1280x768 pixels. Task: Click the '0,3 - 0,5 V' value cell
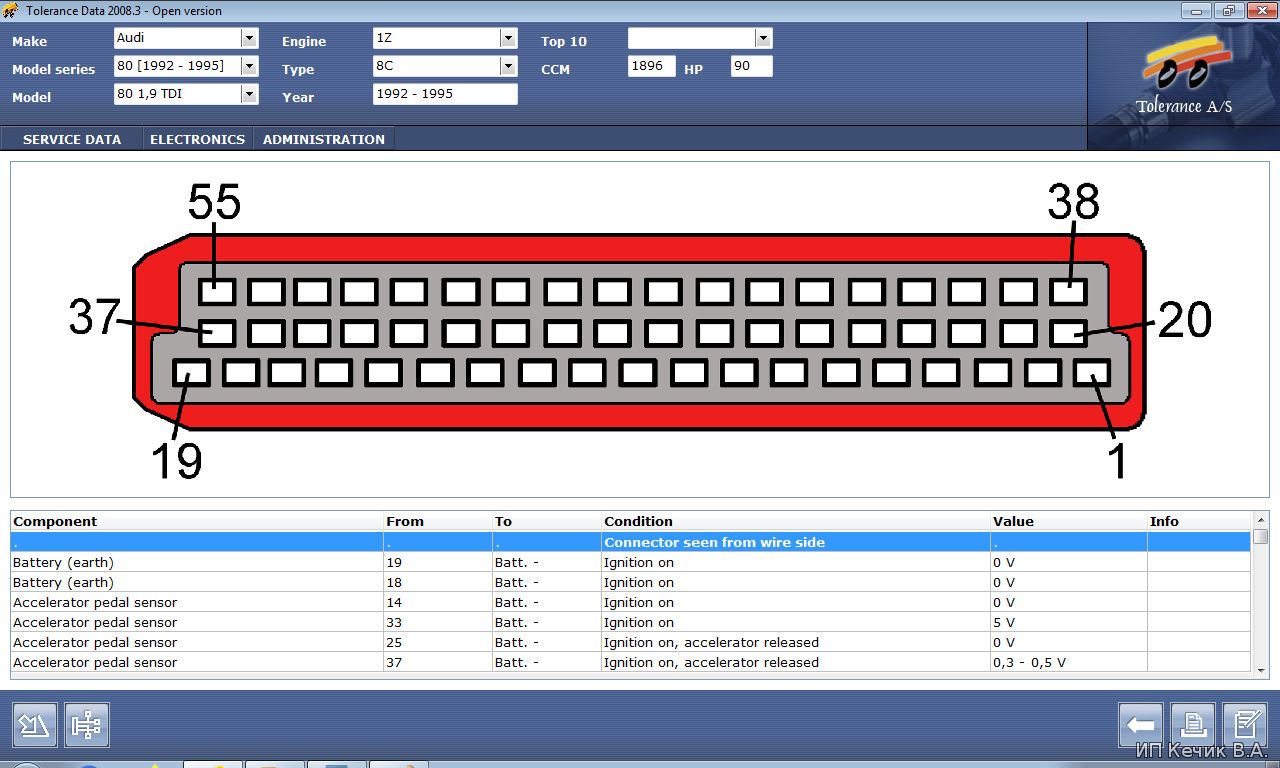coord(1069,662)
